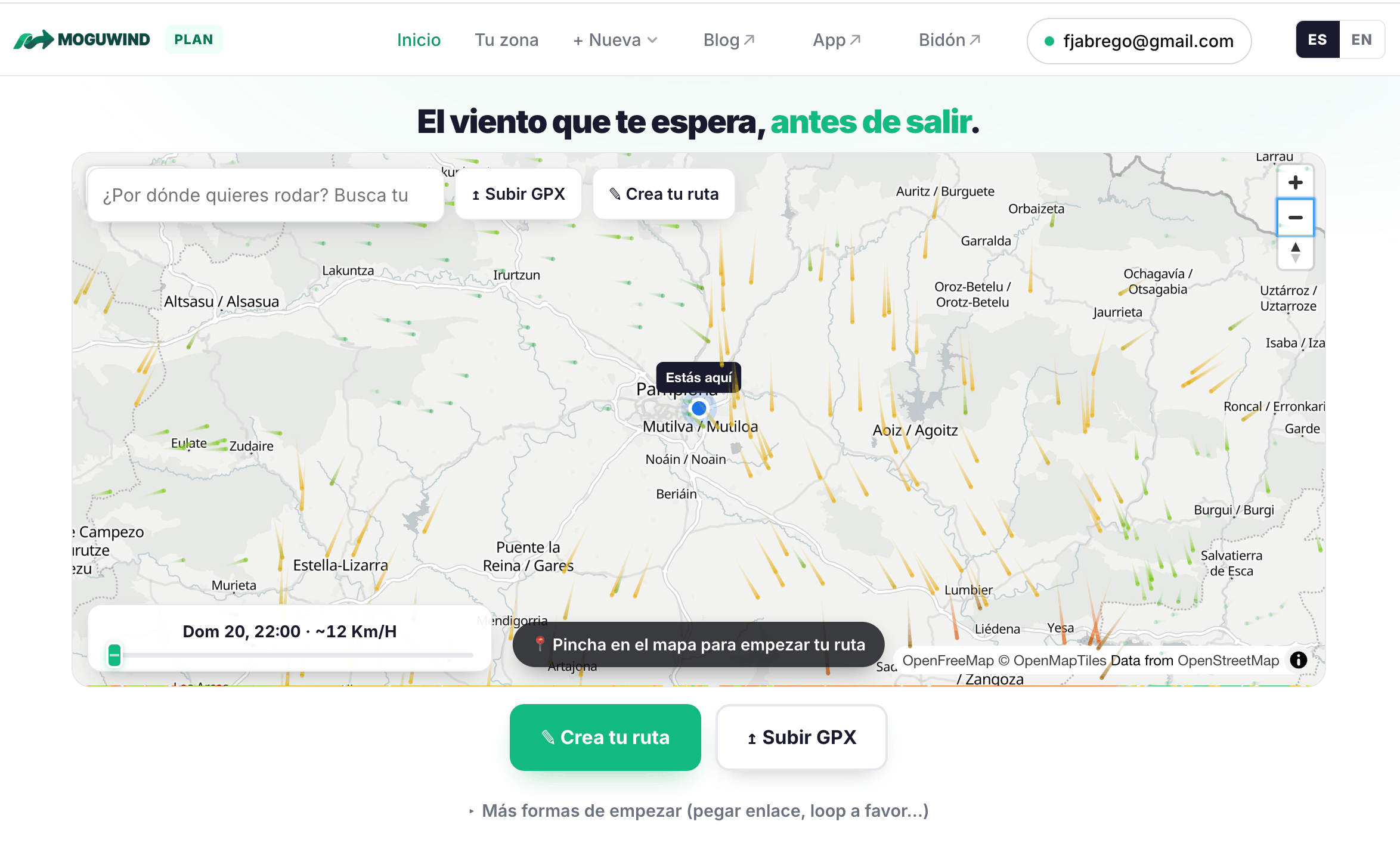Zoom in on the map
This screenshot has height=843, width=1400.
[1295, 182]
